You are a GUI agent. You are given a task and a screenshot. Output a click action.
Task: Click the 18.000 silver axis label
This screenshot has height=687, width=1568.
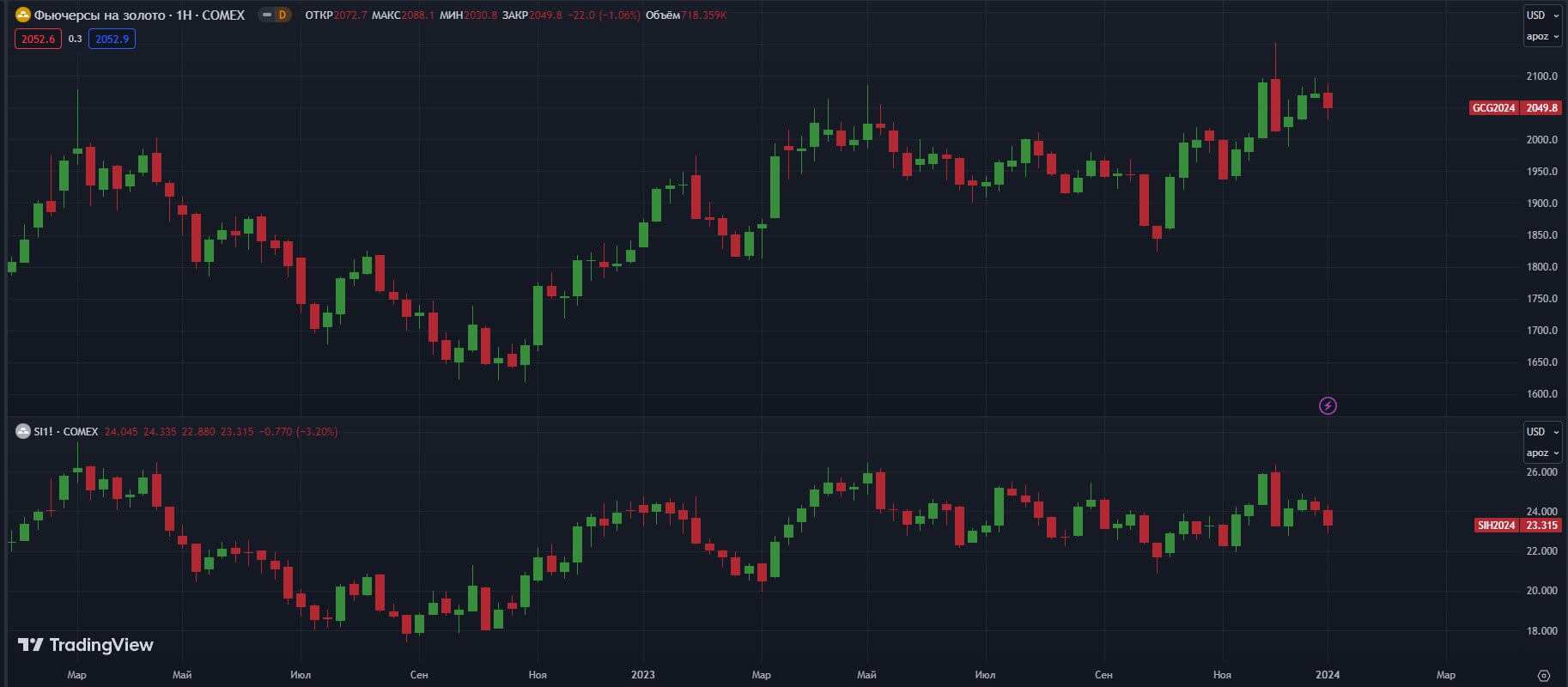click(1541, 631)
